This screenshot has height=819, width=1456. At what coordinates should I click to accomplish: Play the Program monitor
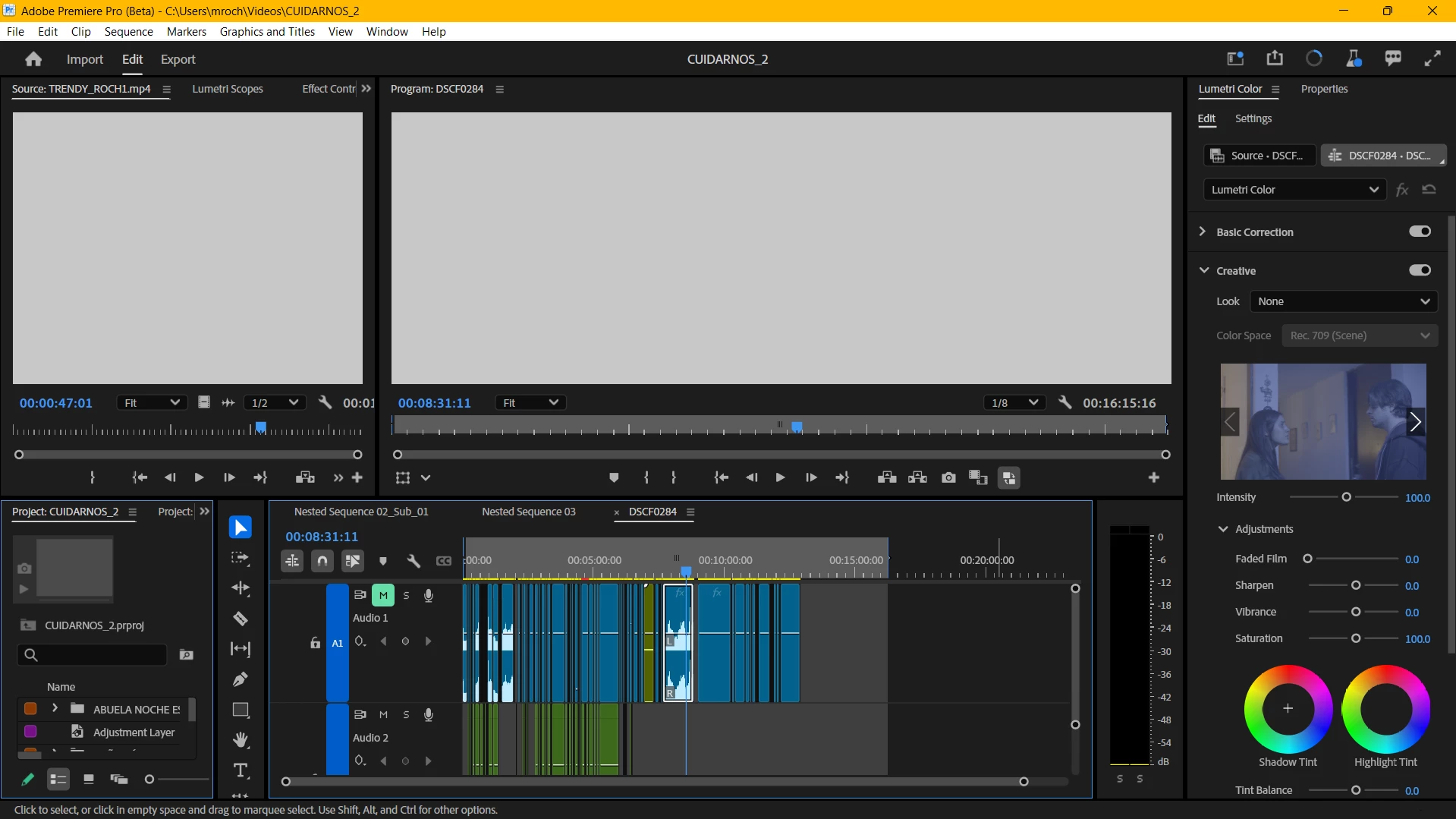click(780, 477)
